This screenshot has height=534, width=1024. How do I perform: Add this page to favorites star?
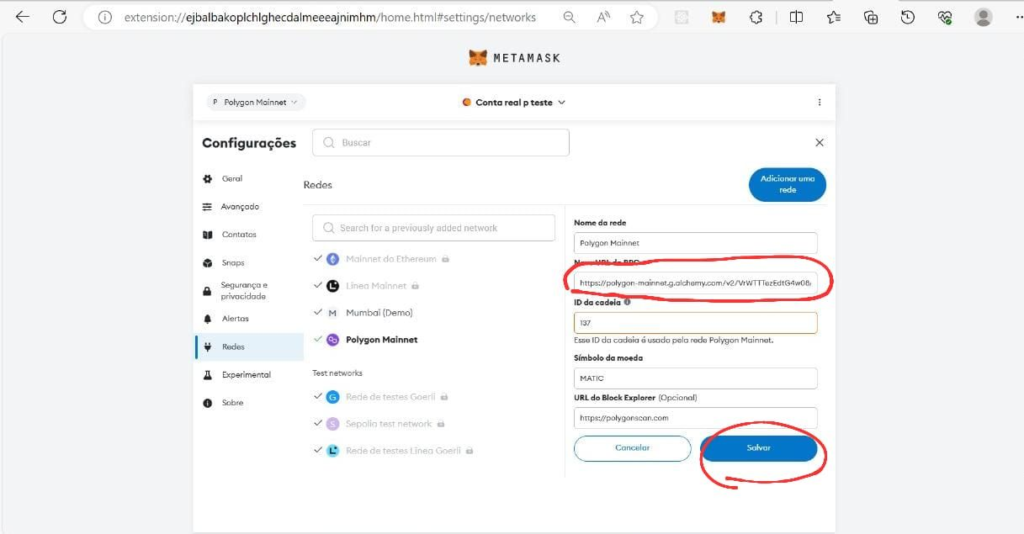point(637,18)
